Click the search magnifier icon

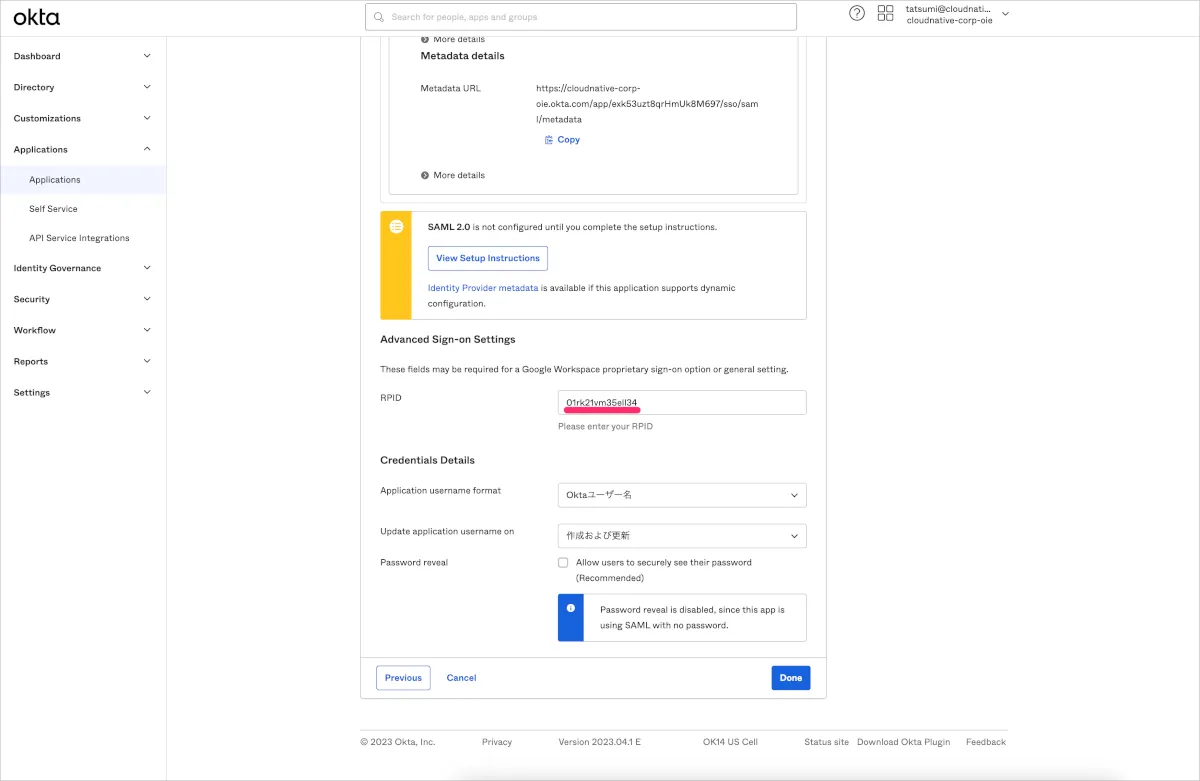coord(379,17)
